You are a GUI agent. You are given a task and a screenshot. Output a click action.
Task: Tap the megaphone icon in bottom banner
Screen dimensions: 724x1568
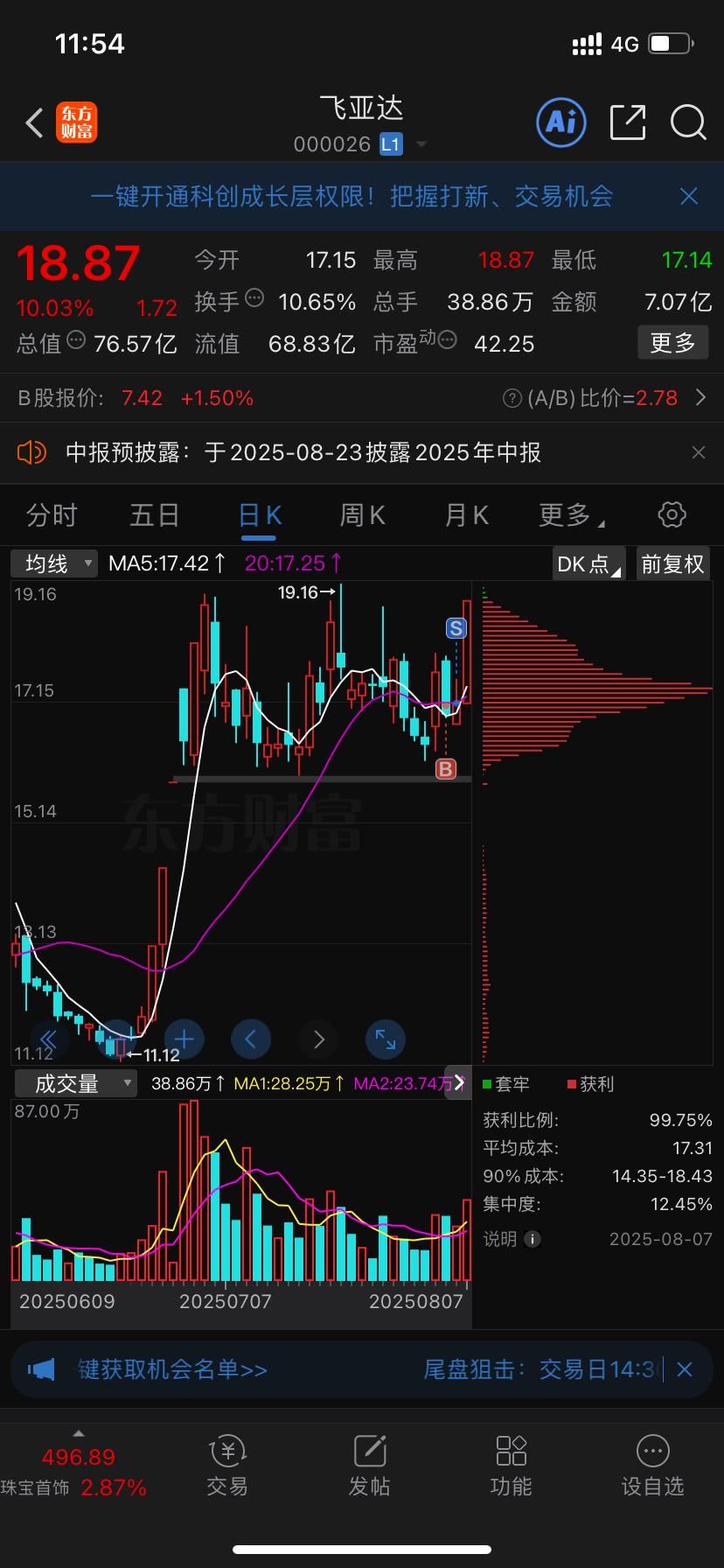pos(41,1368)
